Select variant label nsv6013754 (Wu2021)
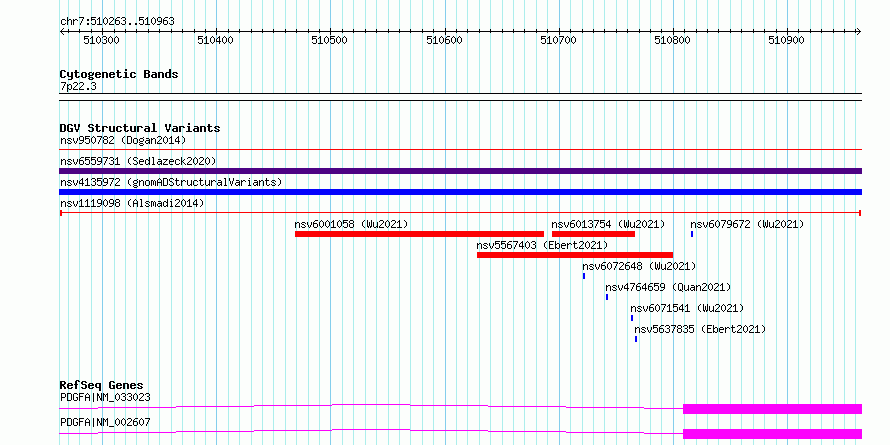Image resolution: width=890 pixels, height=445 pixels. (x=608, y=224)
